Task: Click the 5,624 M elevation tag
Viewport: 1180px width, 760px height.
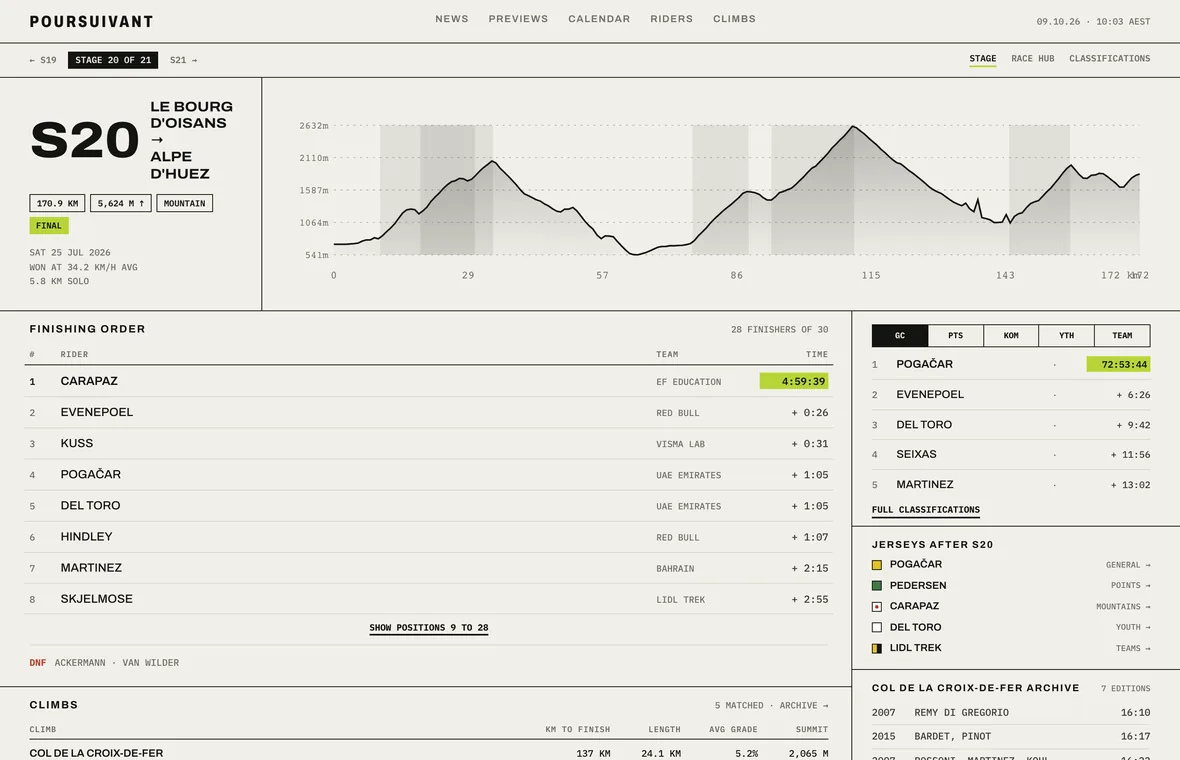Action: [120, 203]
